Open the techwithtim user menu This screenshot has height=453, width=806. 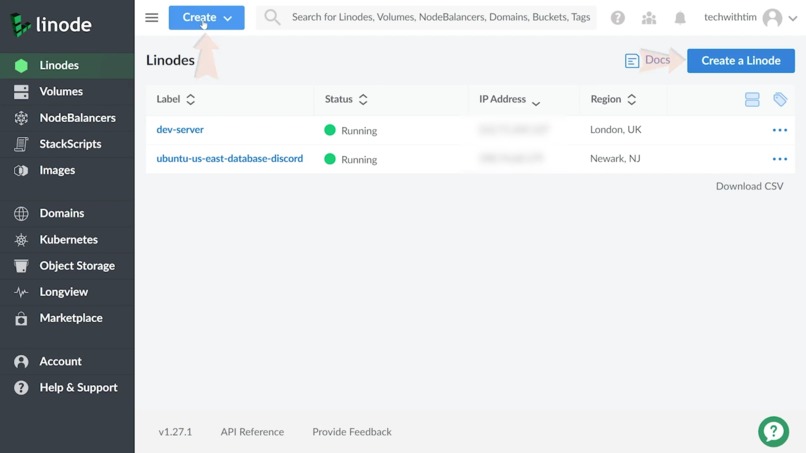click(750, 17)
